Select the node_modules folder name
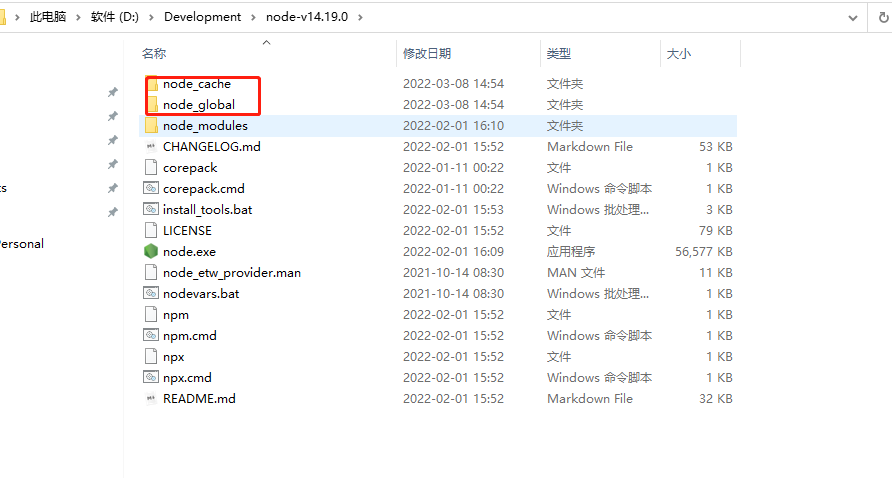The height and width of the screenshot is (478, 892). click(205, 126)
